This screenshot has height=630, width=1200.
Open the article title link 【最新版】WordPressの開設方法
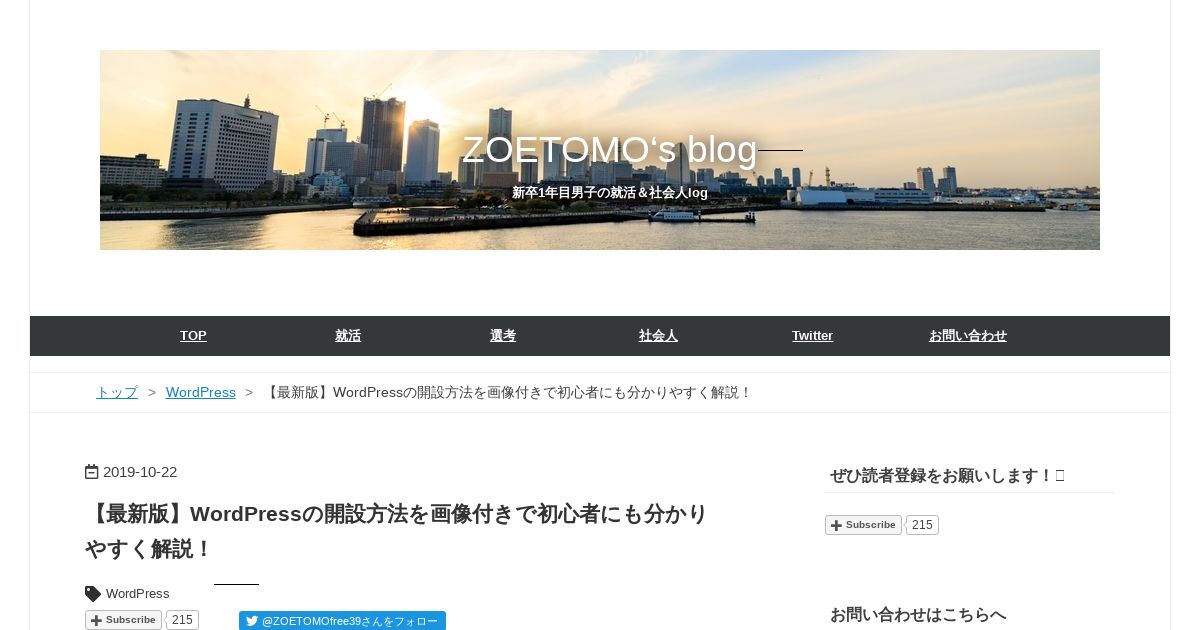pos(397,531)
